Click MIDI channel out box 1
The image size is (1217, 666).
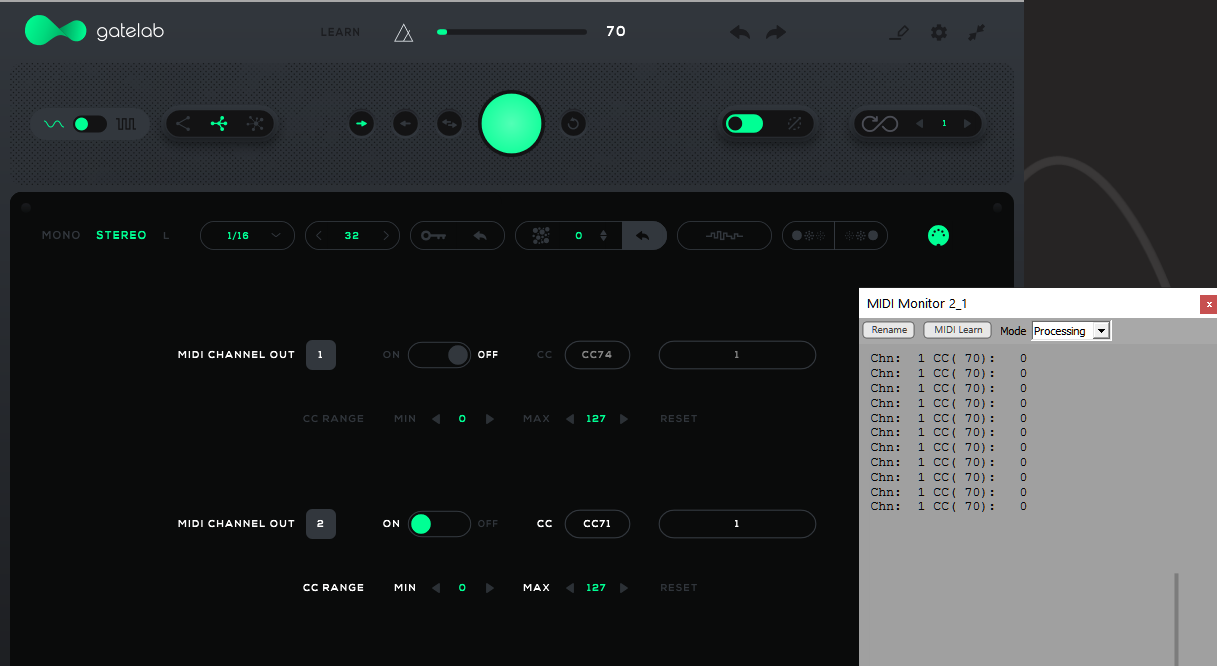pyautogui.click(x=320, y=355)
